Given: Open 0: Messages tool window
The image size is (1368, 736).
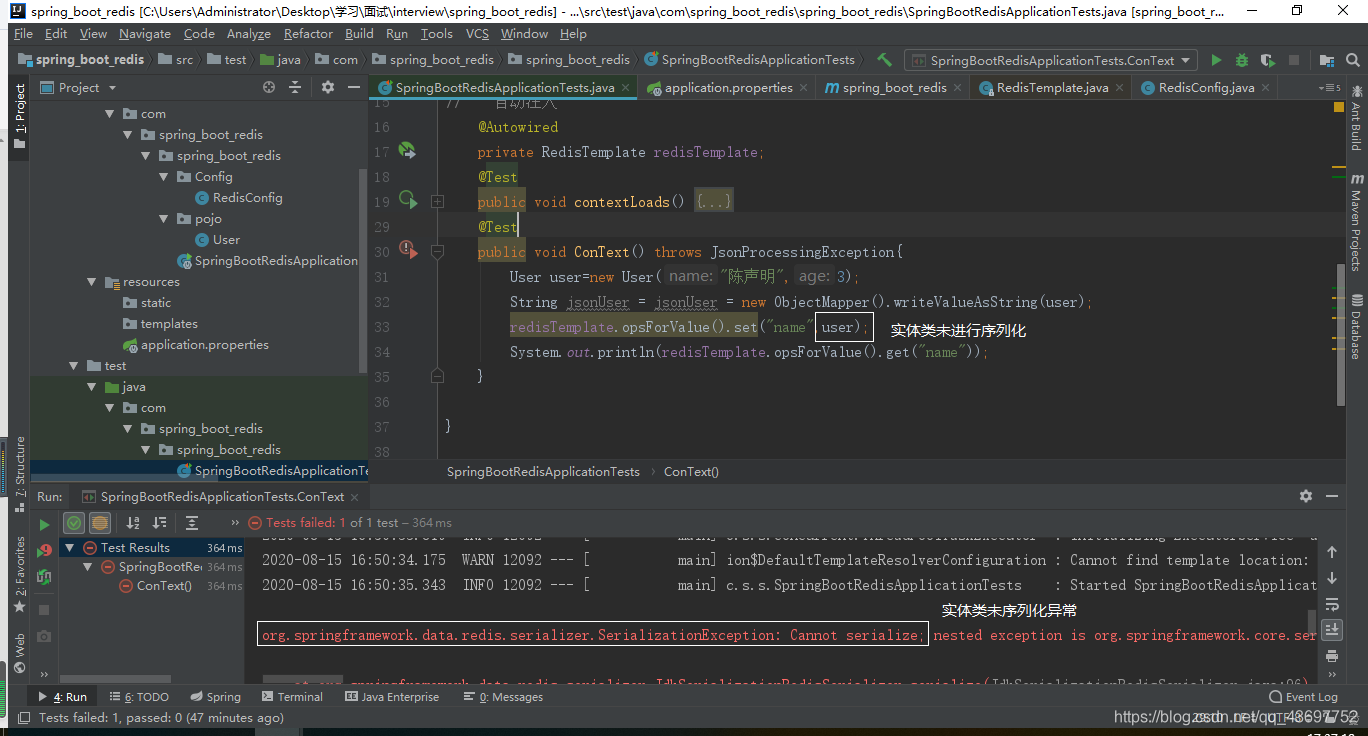Looking at the screenshot, I should pos(503,697).
